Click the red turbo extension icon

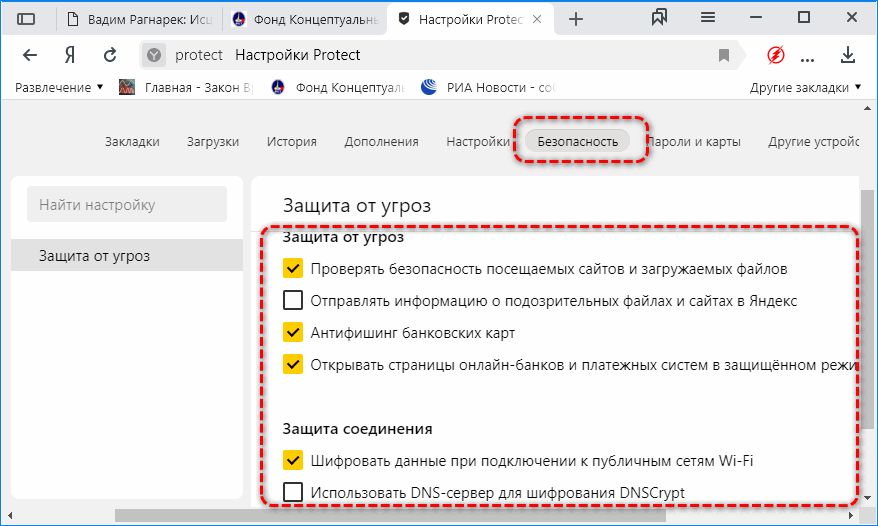[x=776, y=55]
